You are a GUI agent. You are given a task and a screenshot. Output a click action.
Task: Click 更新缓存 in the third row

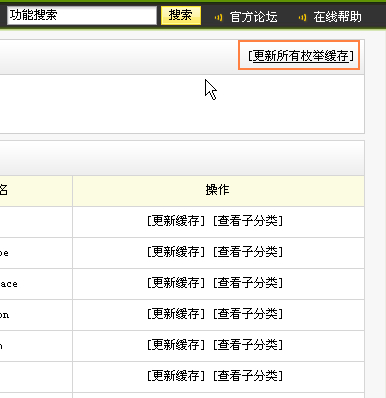click(x=176, y=283)
